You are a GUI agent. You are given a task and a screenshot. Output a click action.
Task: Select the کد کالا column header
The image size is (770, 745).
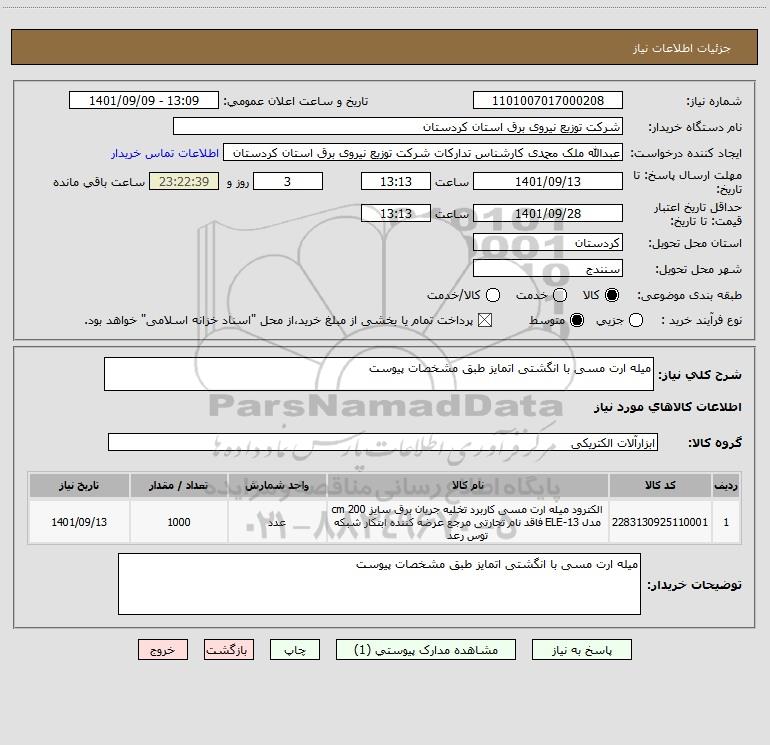(660, 485)
